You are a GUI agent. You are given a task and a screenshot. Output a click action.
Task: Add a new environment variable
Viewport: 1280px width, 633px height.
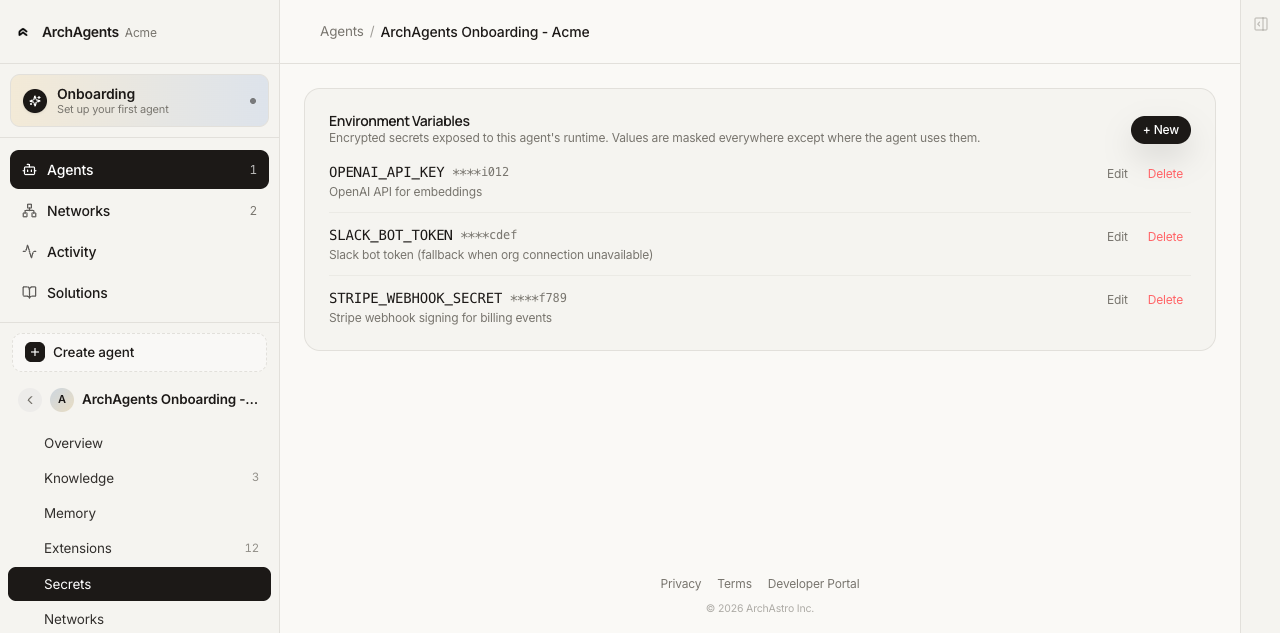pos(1161,130)
